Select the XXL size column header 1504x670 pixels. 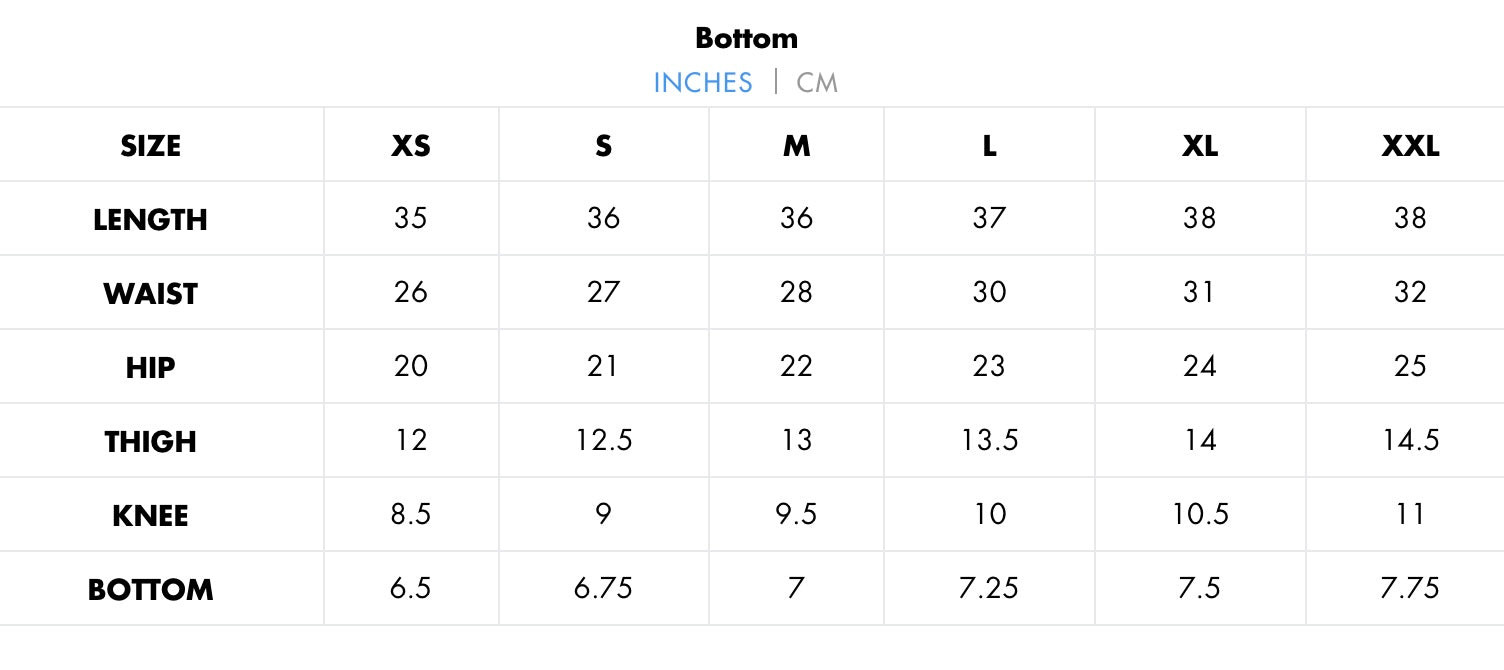click(x=1410, y=146)
